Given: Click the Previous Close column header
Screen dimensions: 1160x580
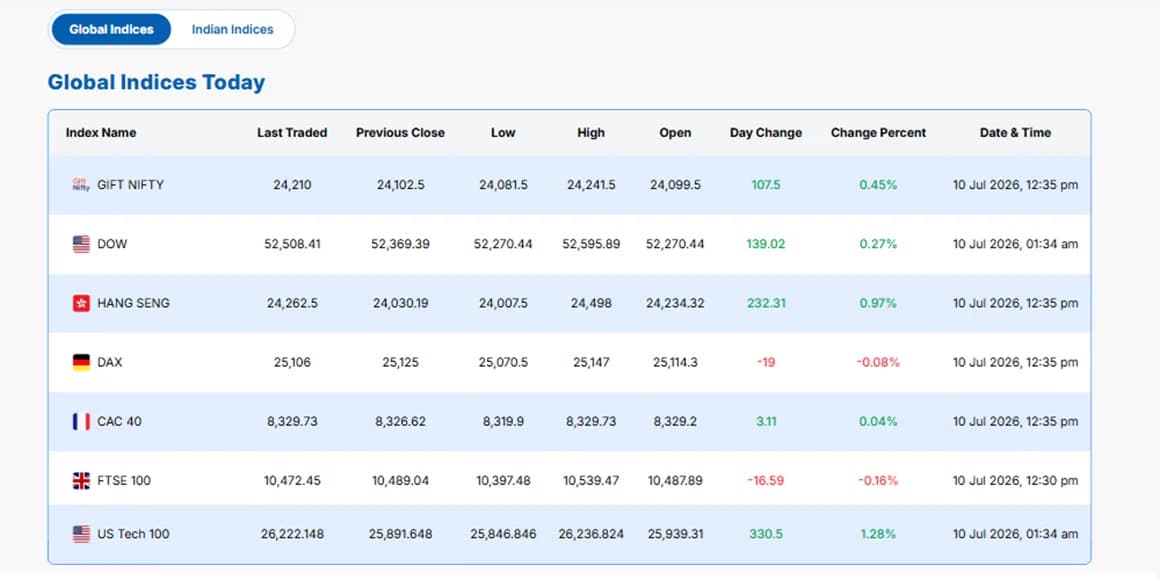Looking at the screenshot, I should (x=400, y=133).
